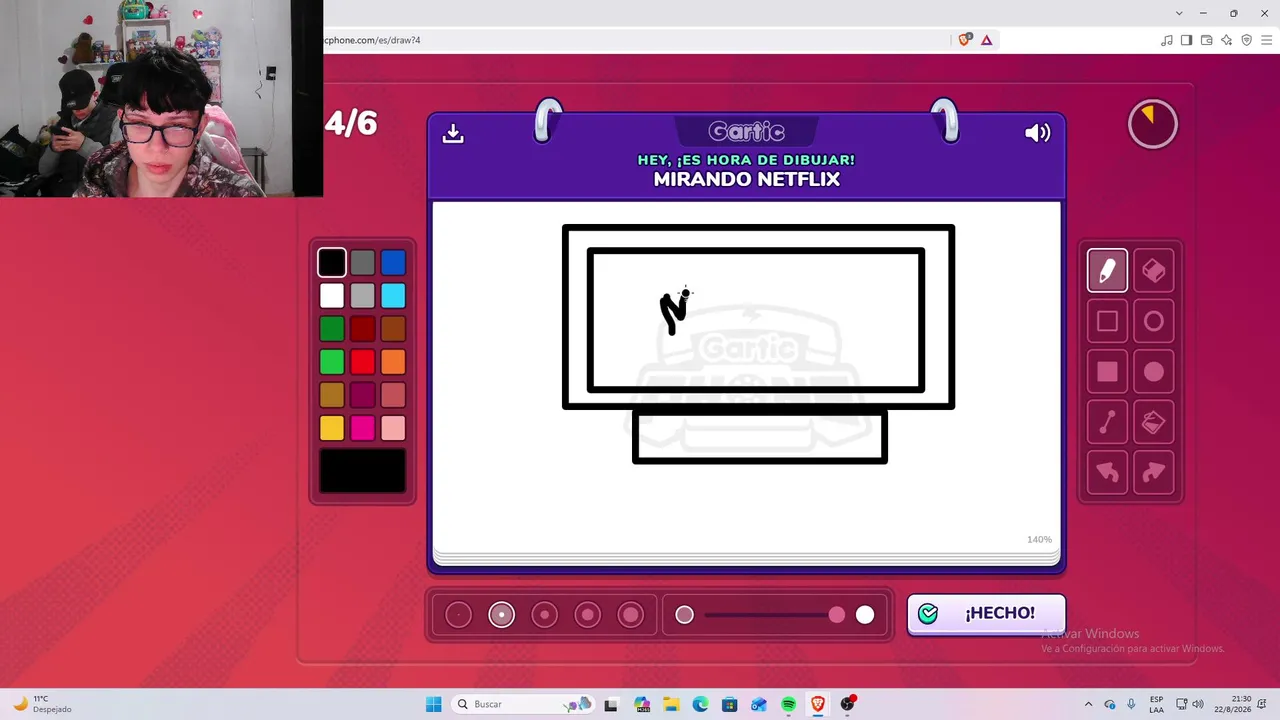The width and height of the screenshot is (1280, 720).
Task: Launch Leo AI sparkle icon
Action: [1227, 40]
